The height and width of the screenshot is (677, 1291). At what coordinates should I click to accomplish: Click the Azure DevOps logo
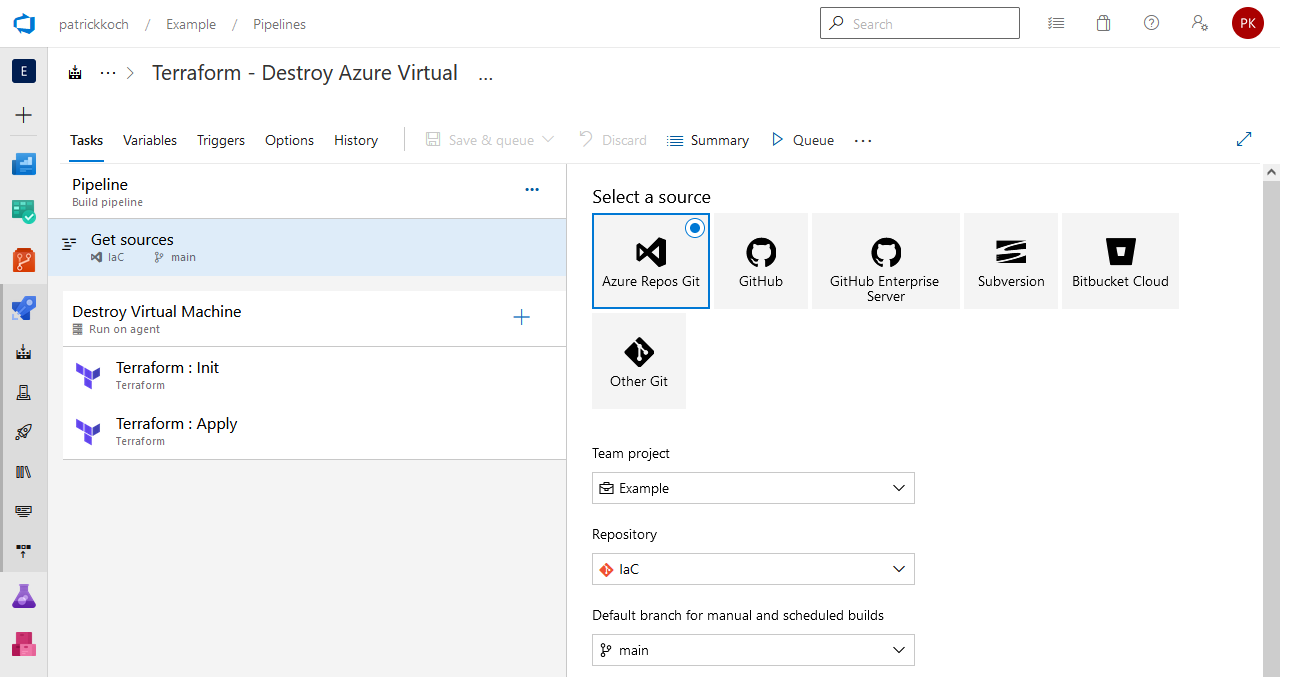click(24, 24)
